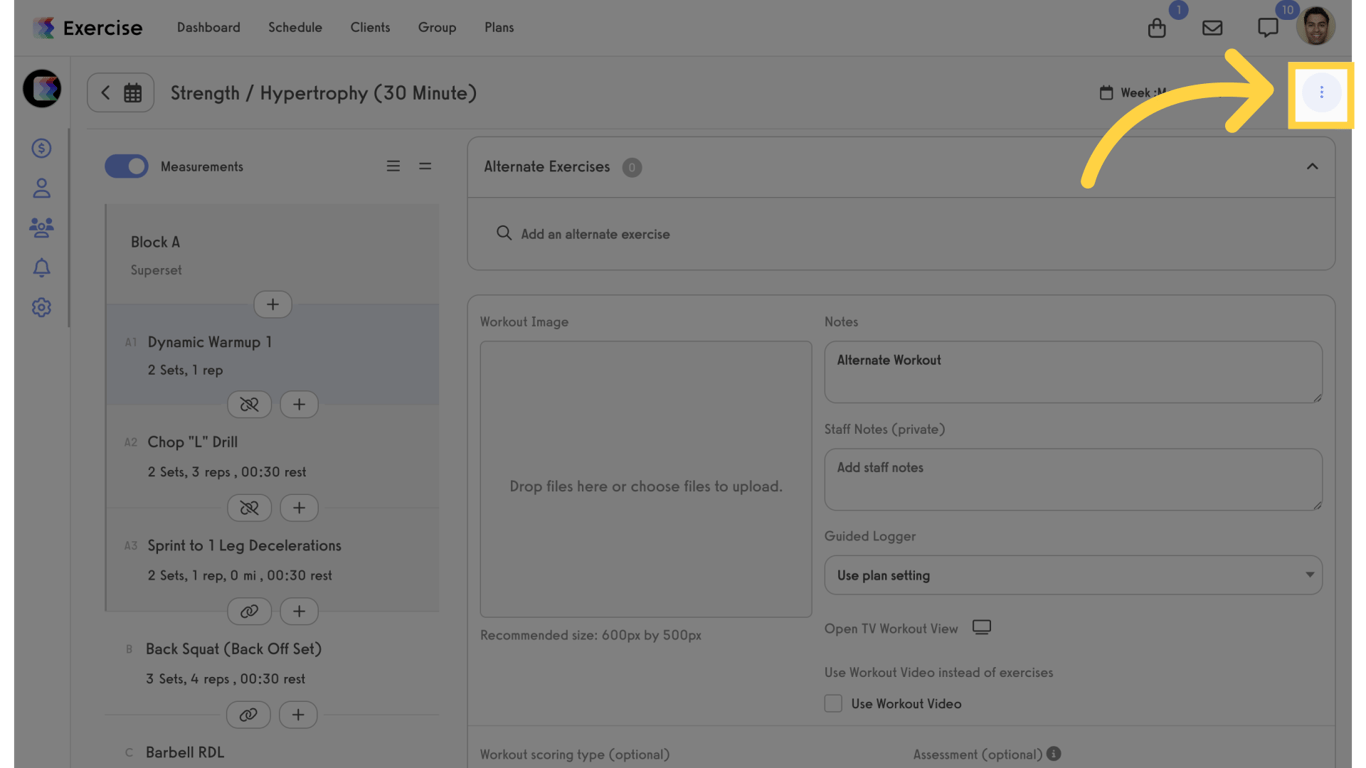Open the three-dot workout options menu
This screenshot has width=1366, height=768.
[1321, 93]
